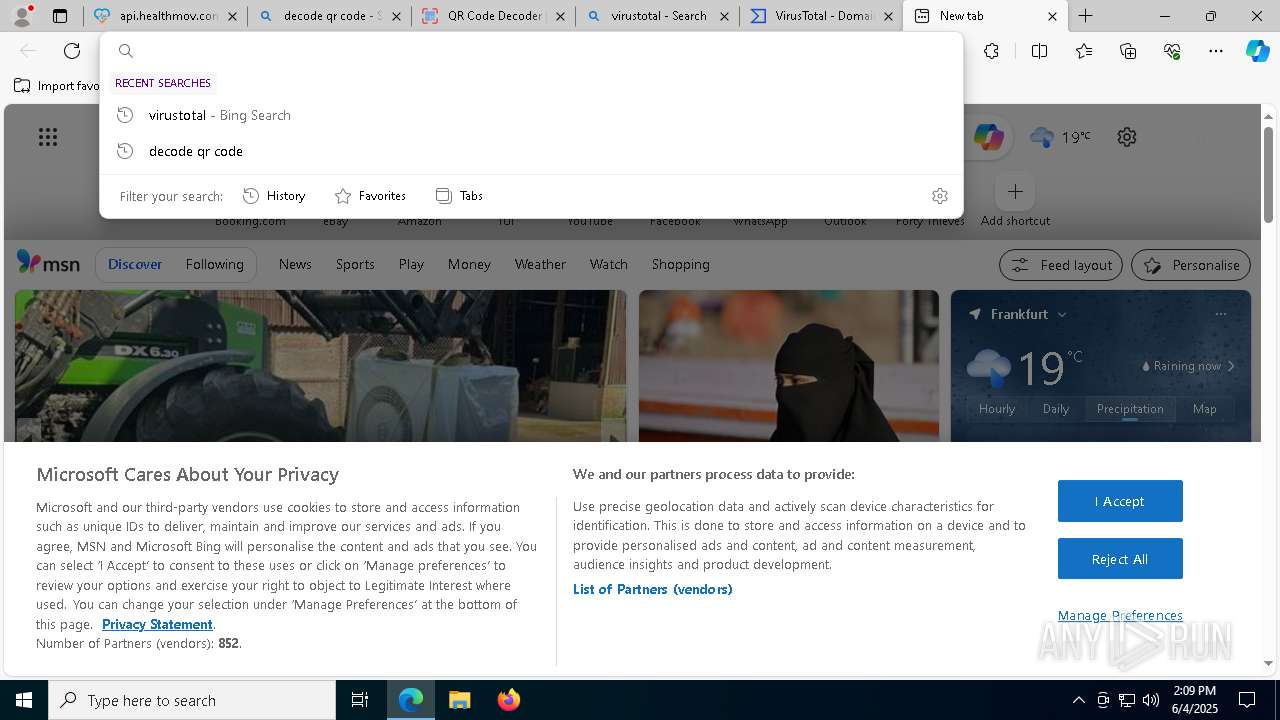
Task: Filter the search by History
Action: pyautogui.click(x=275, y=196)
